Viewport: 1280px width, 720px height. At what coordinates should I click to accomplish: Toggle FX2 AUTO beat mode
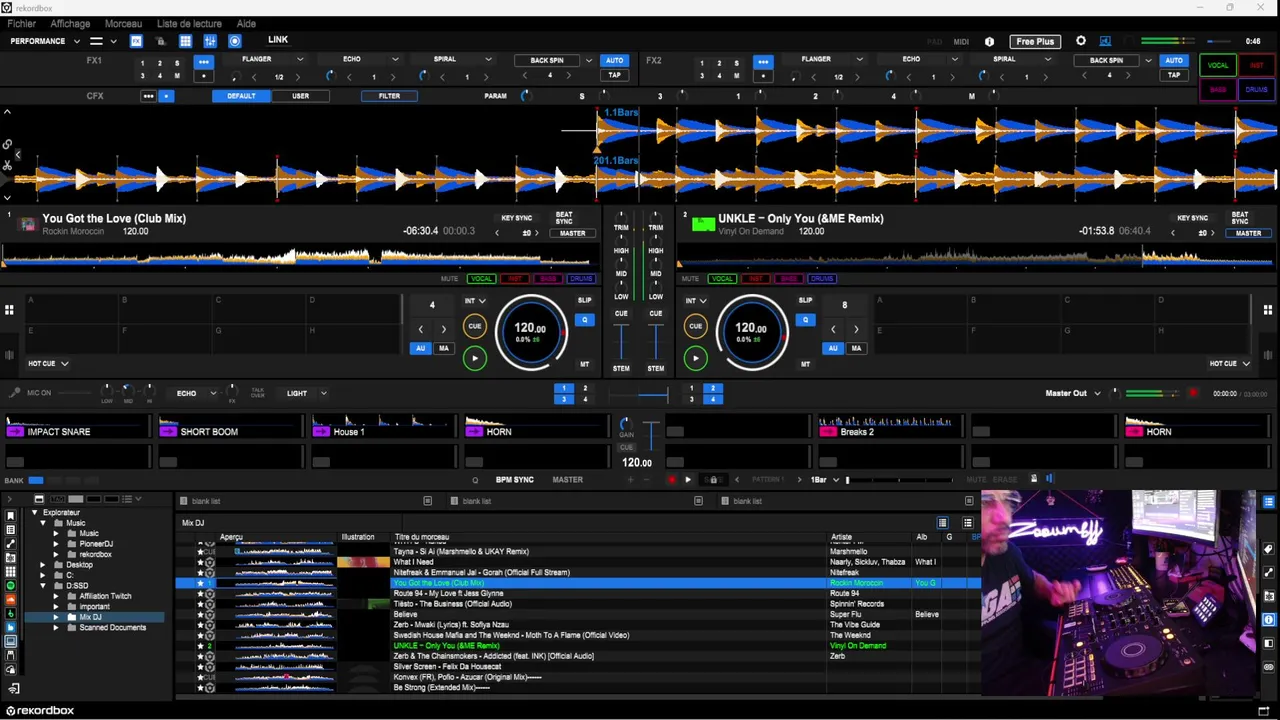1173,60
